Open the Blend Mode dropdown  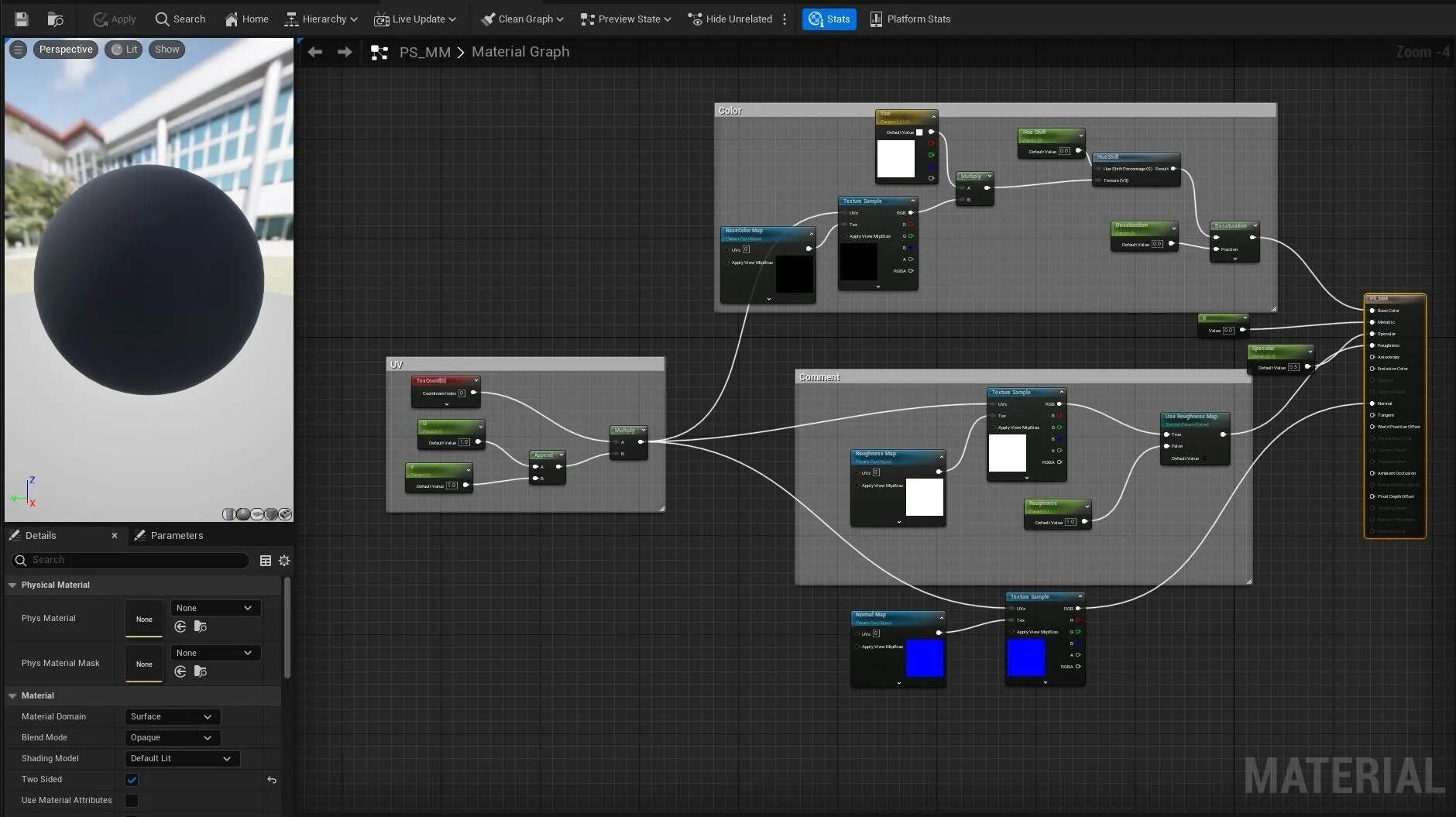pyautogui.click(x=172, y=738)
